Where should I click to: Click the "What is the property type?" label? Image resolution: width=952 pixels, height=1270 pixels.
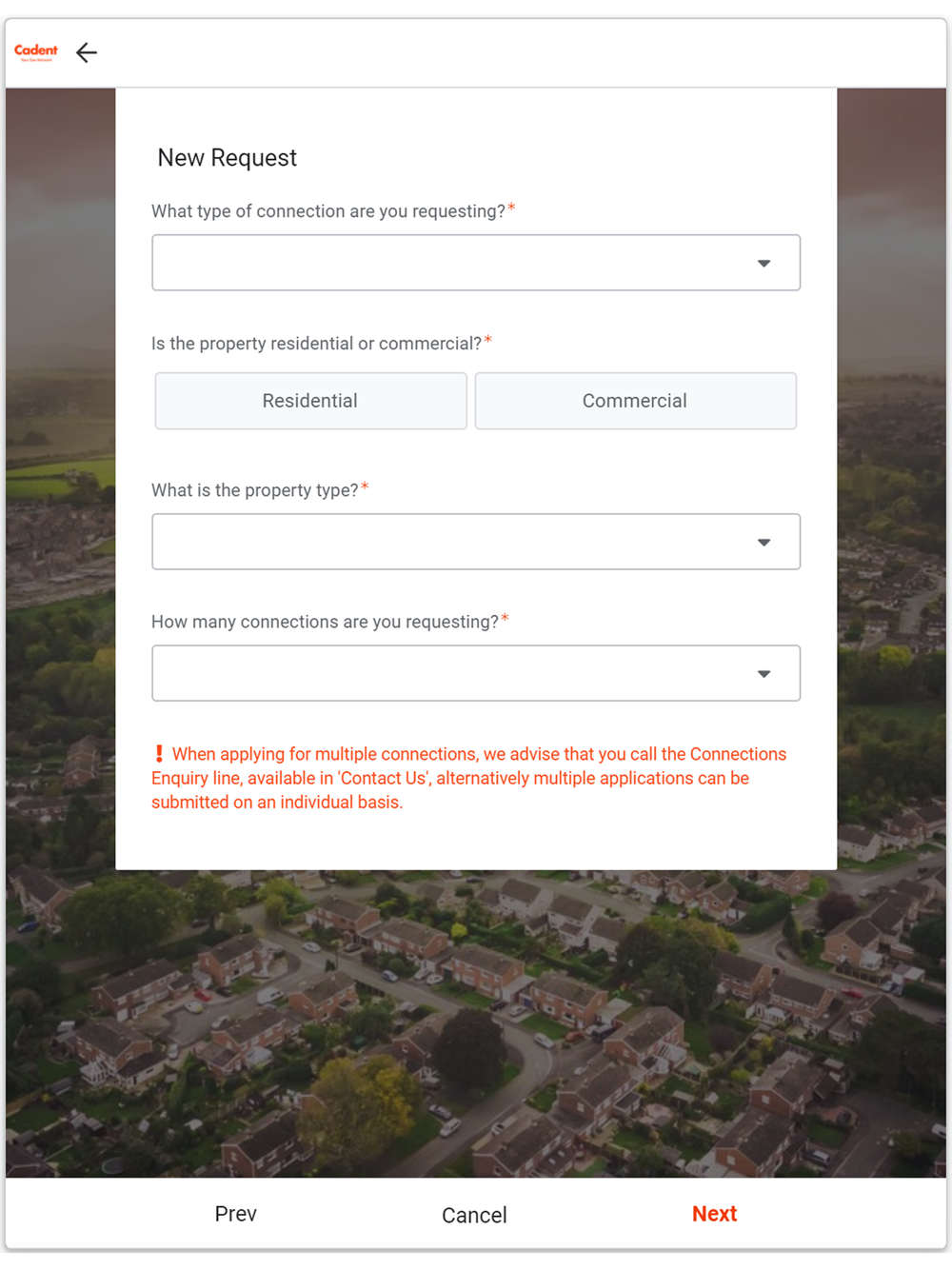click(255, 490)
